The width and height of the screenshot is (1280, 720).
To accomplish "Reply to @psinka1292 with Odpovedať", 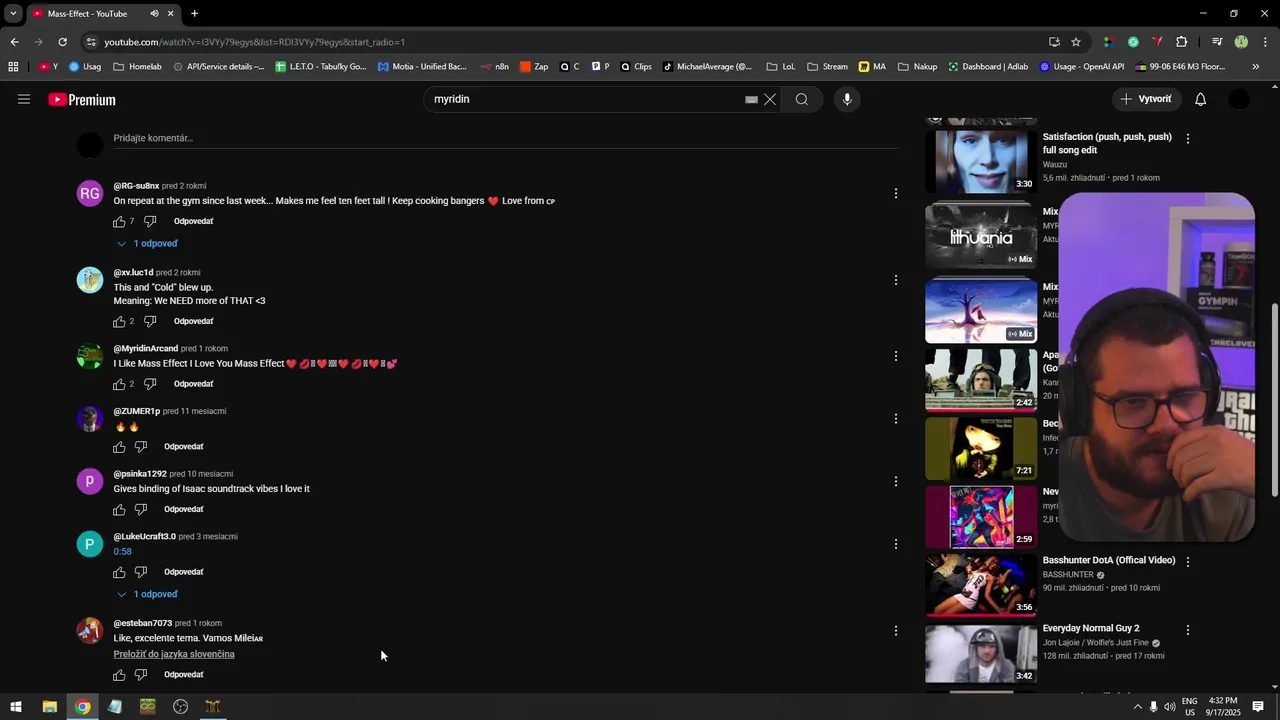I will click(x=184, y=510).
